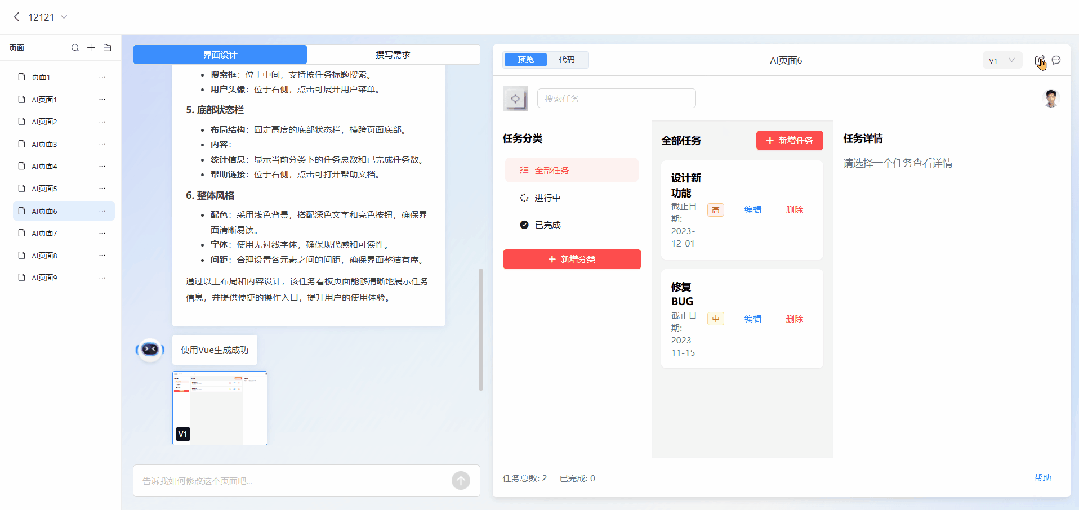This screenshot has height=510, width=1079.
Task: Edit the 设计新功能 task
Action: [752, 210]
